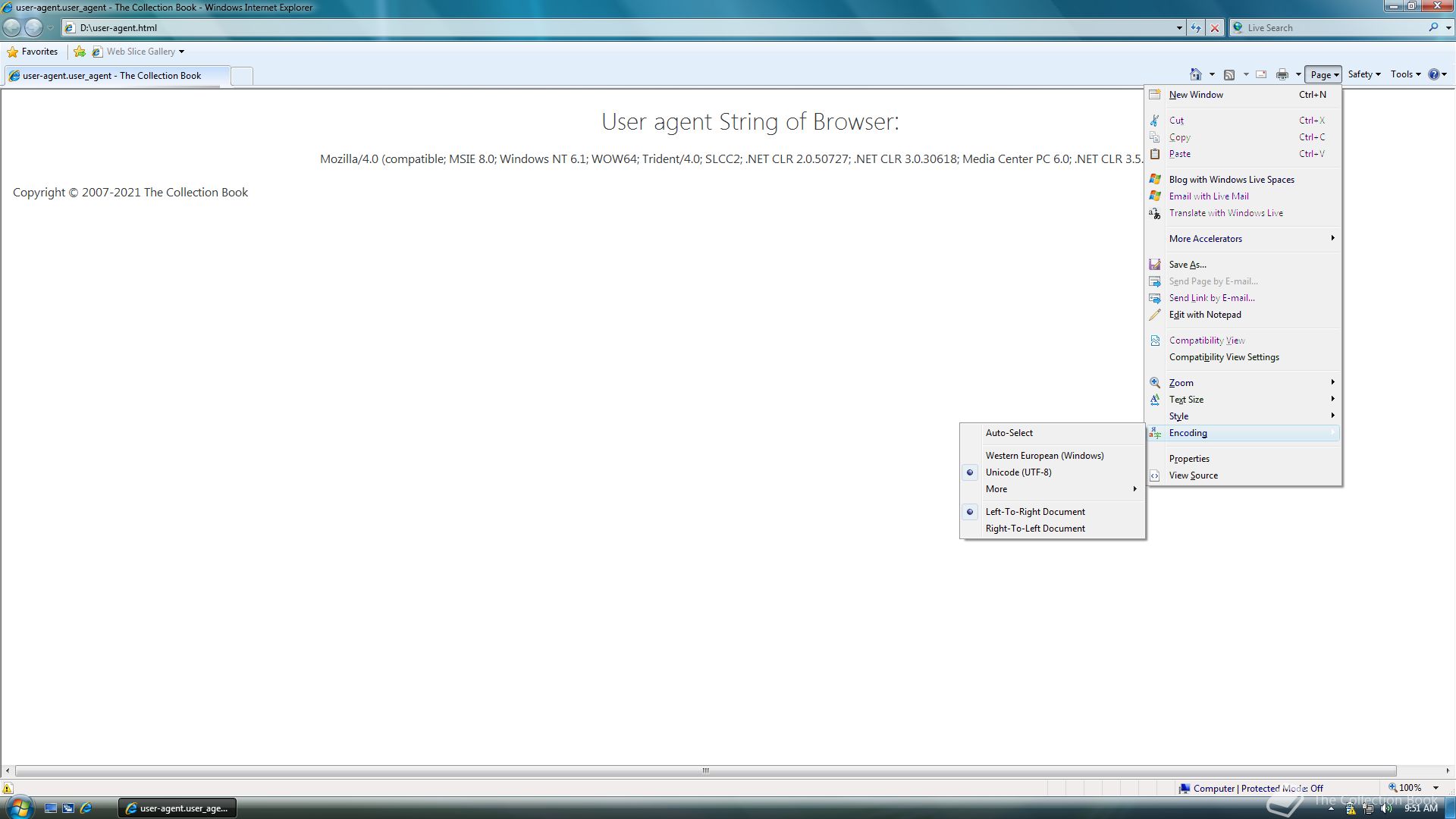This screenshot has height=819, width=1456.
Task: Click the View Source icon
Action: [x=1154, y=475]
